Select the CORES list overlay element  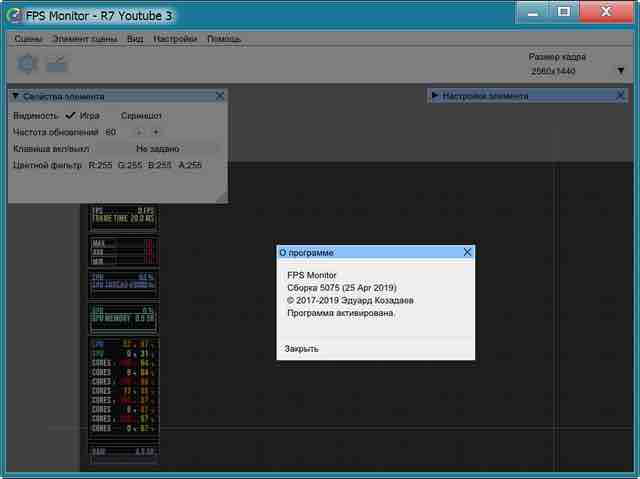[124, 386]
